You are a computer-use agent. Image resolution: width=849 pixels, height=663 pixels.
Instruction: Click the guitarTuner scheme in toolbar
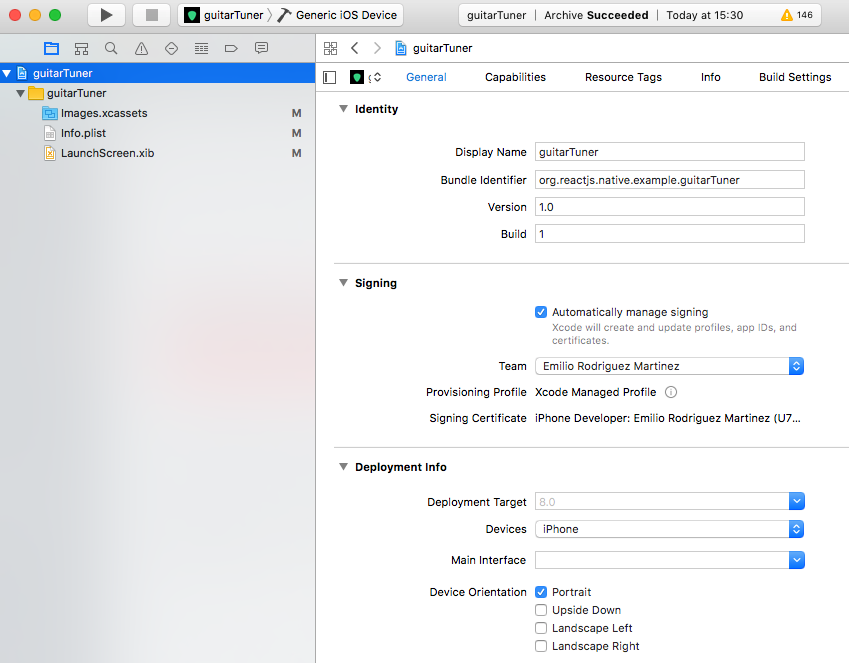pyautogui.click(x=224, y=15)
